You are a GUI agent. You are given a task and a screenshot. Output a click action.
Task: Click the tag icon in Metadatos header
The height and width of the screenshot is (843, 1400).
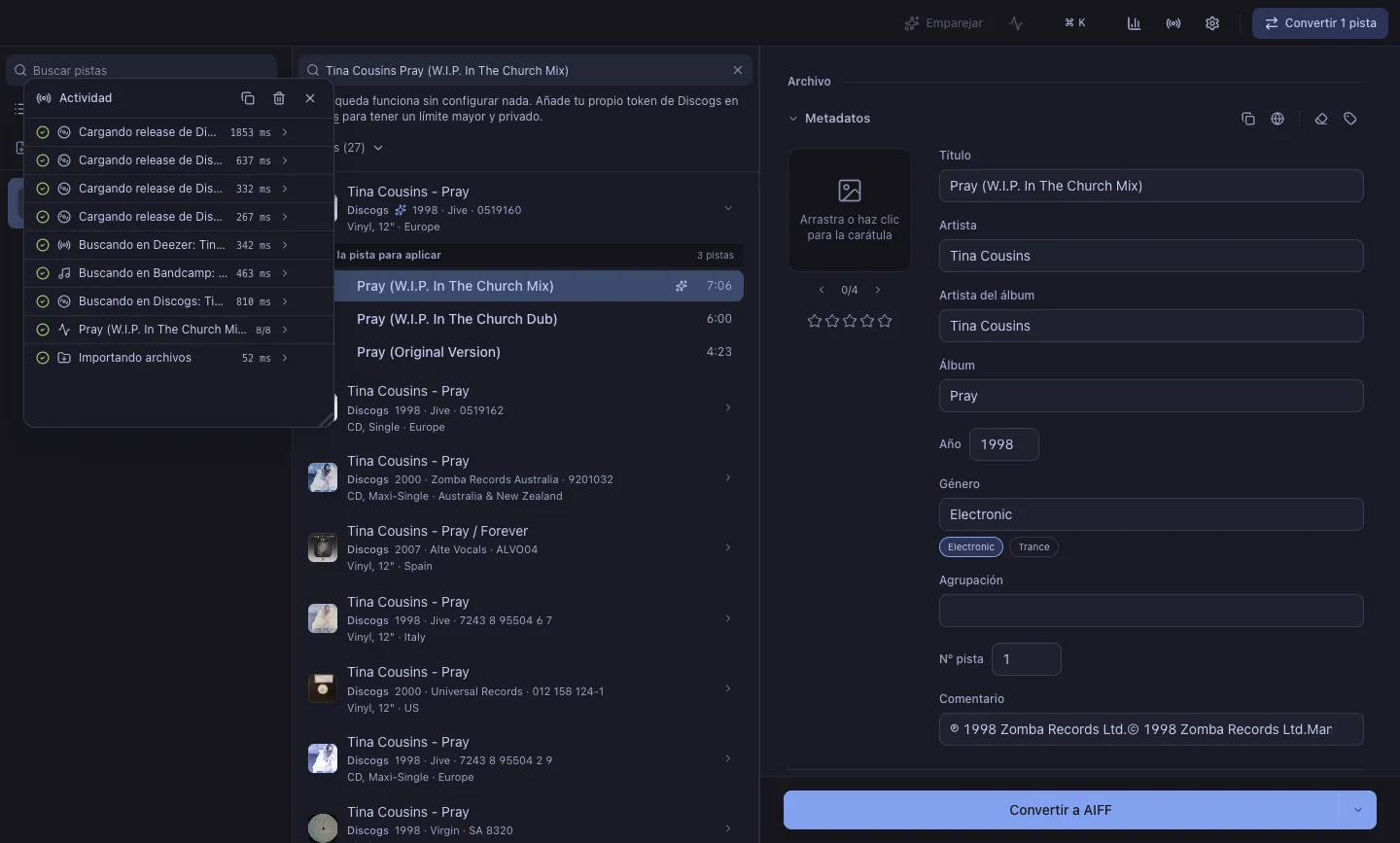point(1350,119)
